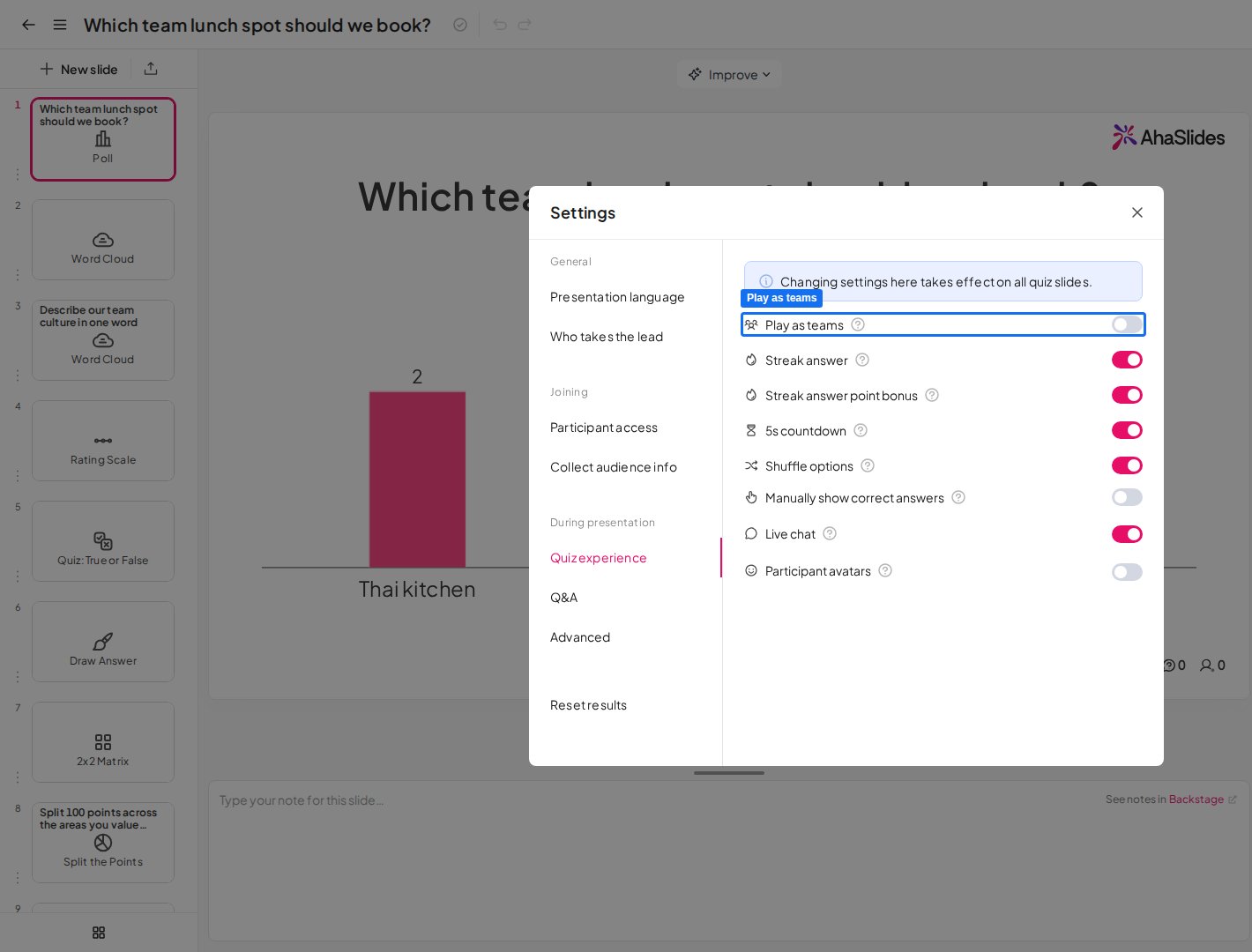Screen dimensions: 1252x952
Task: Go to Collect audience info section
Action: (x=614, y=467)
